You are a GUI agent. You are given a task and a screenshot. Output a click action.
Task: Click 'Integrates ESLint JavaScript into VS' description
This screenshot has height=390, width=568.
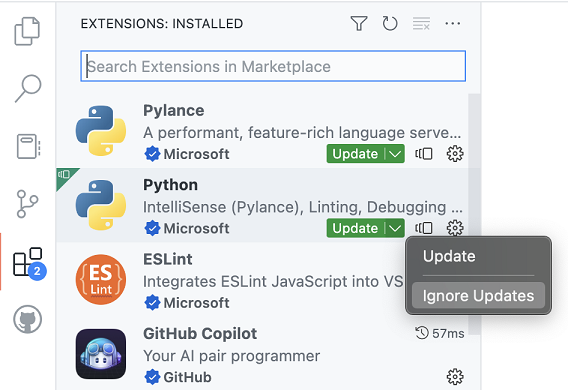273,282
